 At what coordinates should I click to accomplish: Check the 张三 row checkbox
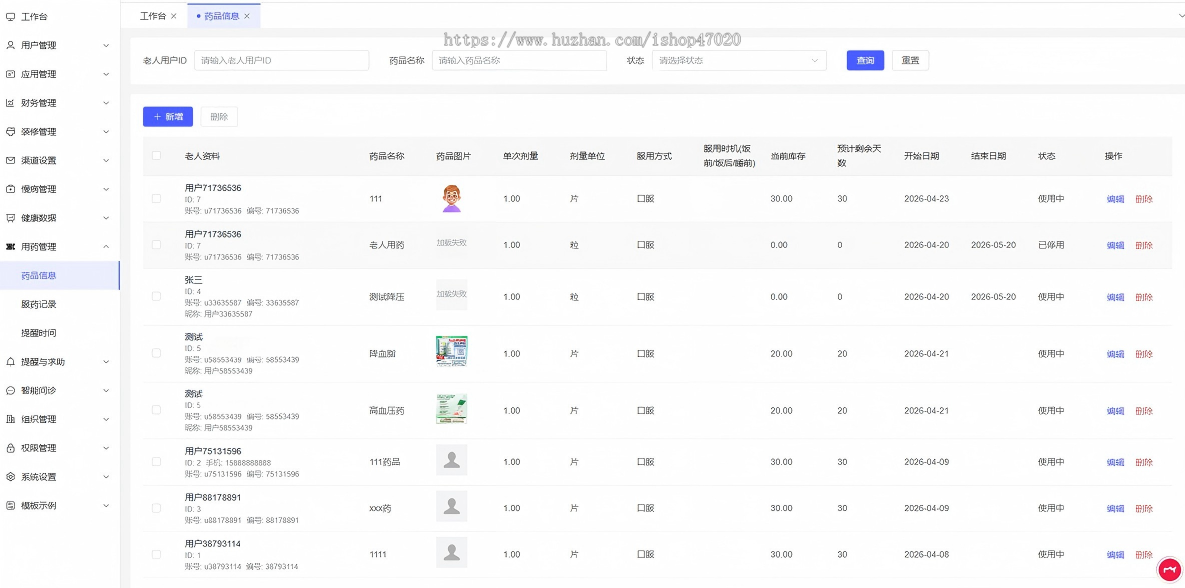pyautogui.click(x=156, y=296)
